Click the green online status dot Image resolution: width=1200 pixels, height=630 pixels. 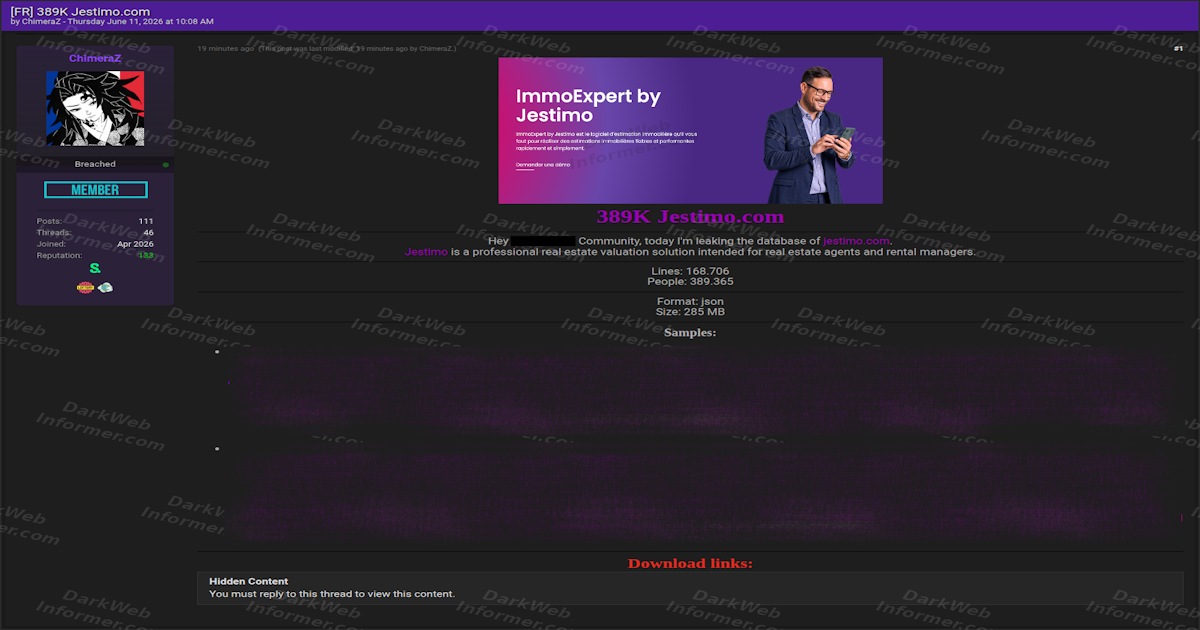tap(165, 164)
